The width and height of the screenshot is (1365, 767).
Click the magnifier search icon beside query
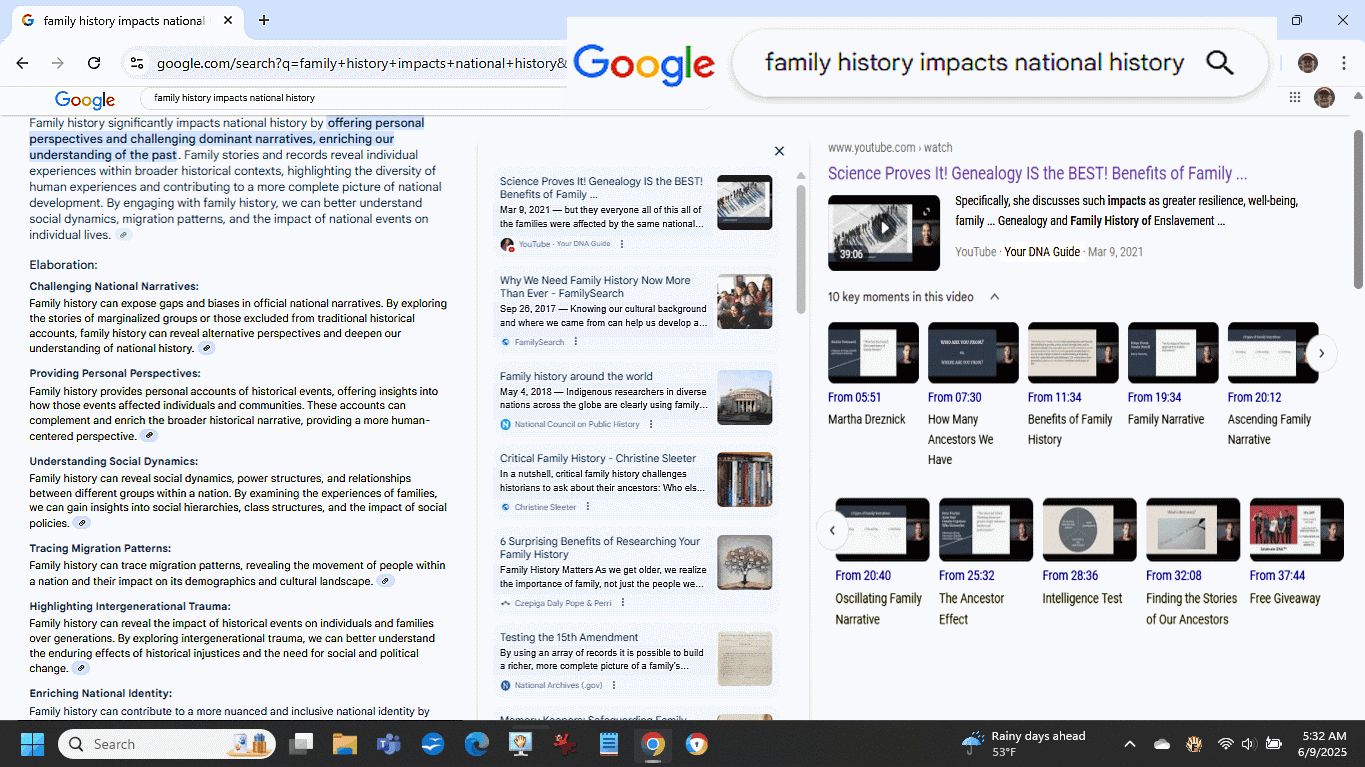[1219, 63]
